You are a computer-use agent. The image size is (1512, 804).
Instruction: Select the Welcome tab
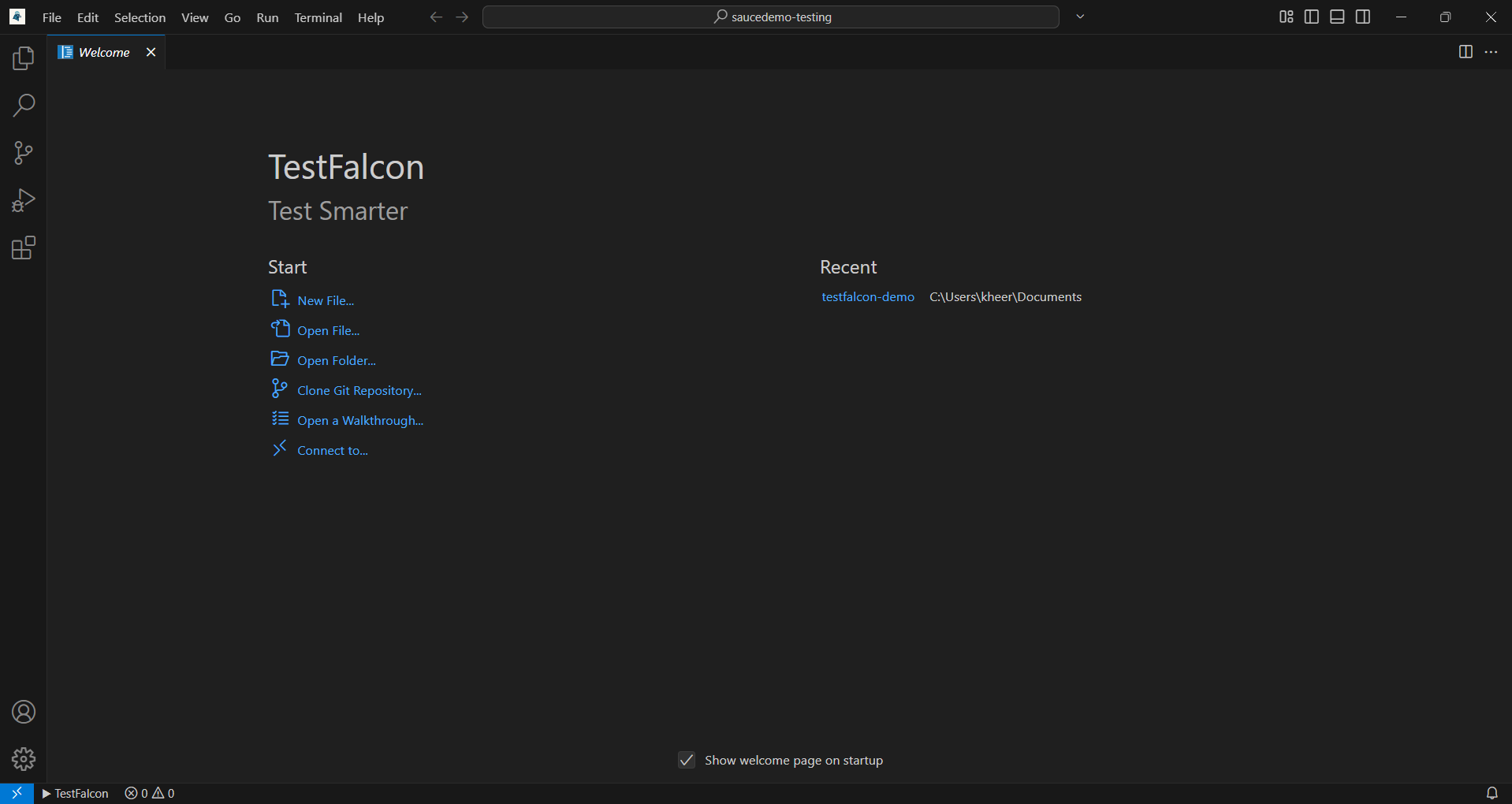pyautogui.click(x=106, y=52)
